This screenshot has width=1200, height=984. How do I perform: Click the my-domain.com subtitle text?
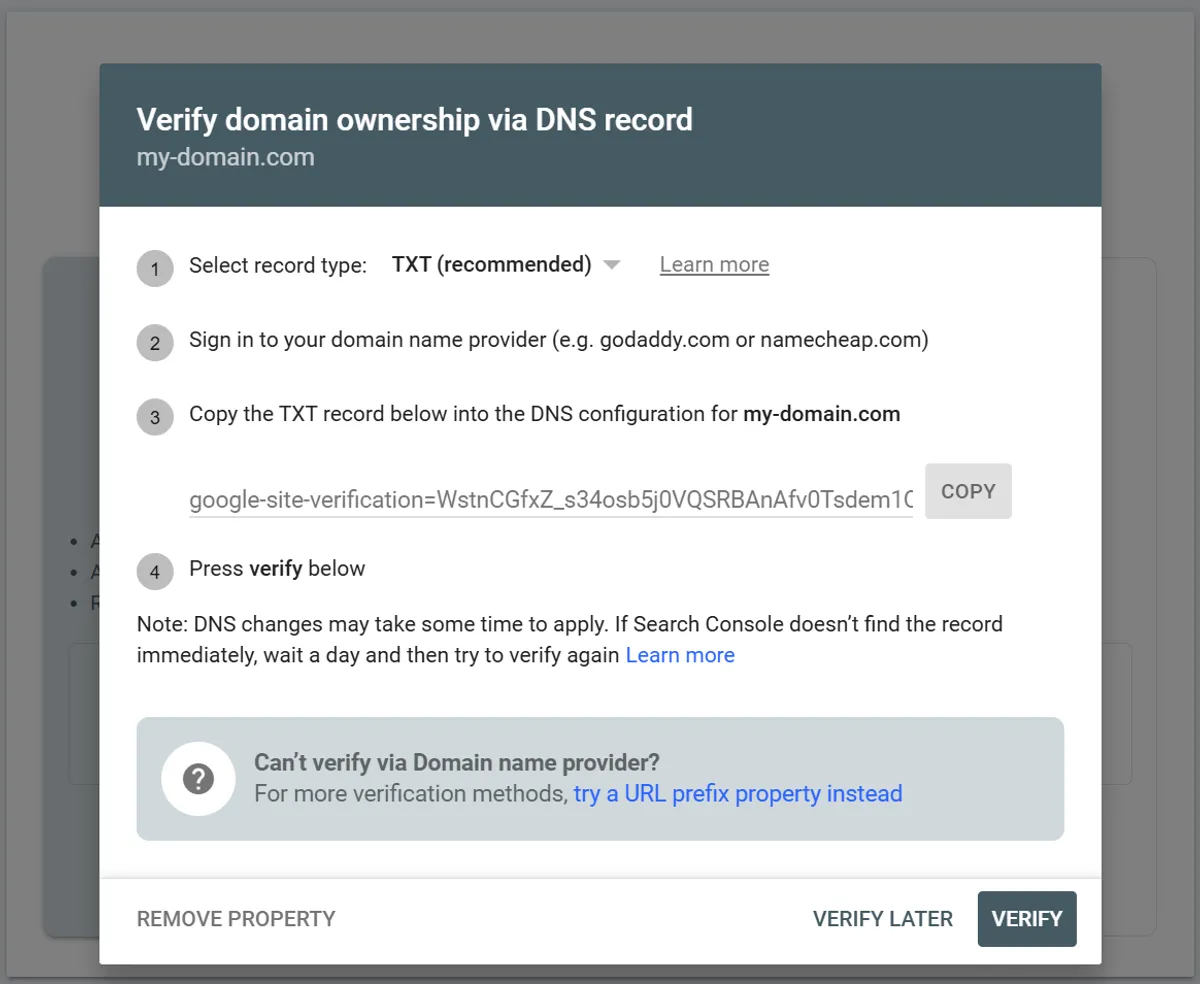(x=225, y=156)
